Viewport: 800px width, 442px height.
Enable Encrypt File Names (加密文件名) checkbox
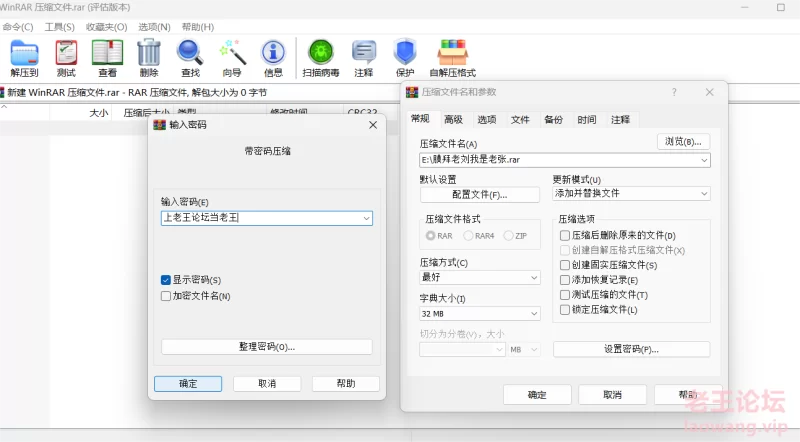(165, 296)
